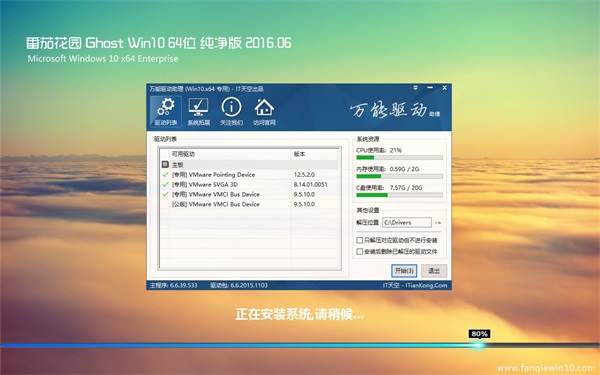Click the arrow next to extract path
600x375 pixels.
coord(438,222)
